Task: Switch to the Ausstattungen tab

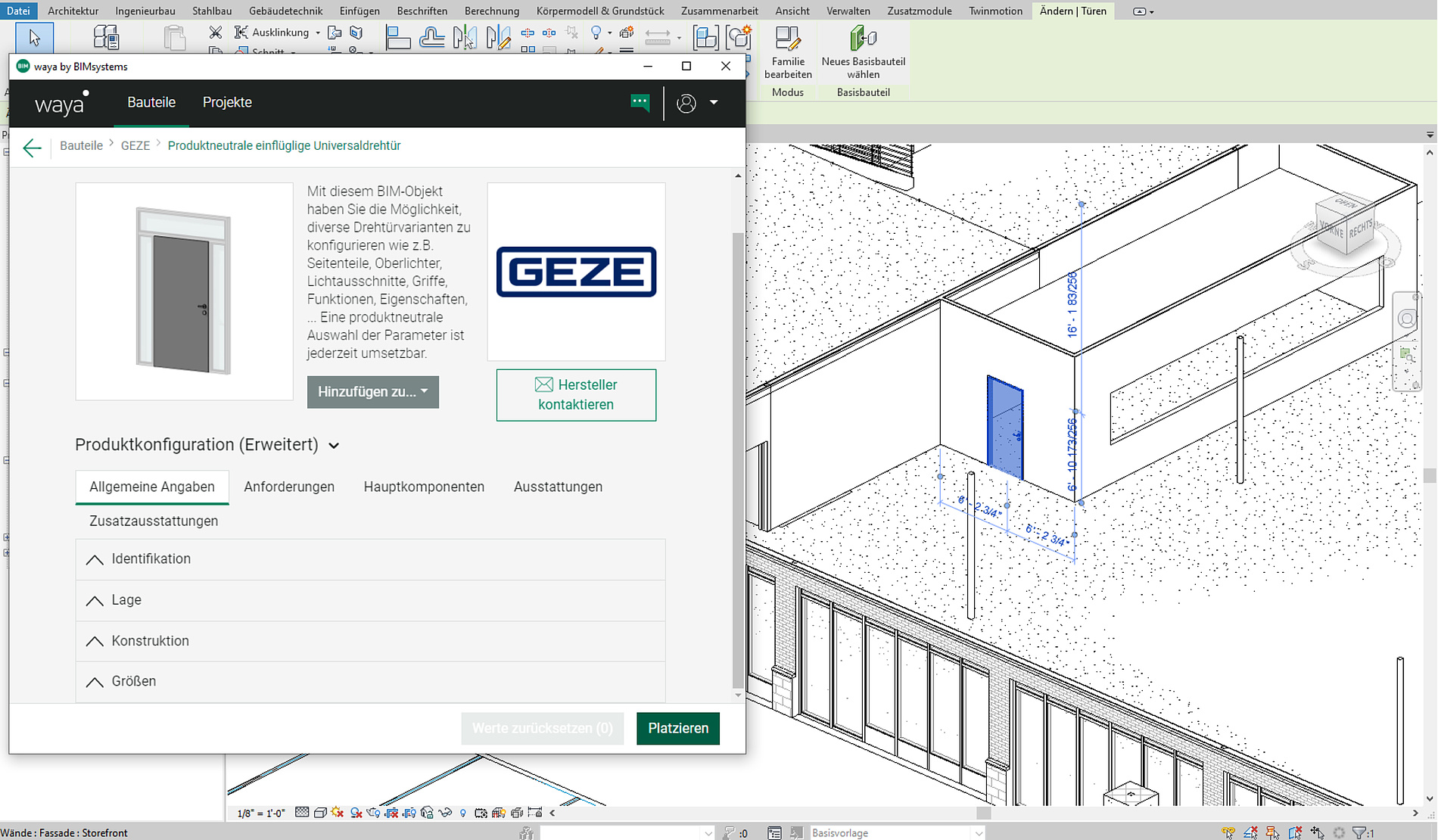Action: click(558, 487)
